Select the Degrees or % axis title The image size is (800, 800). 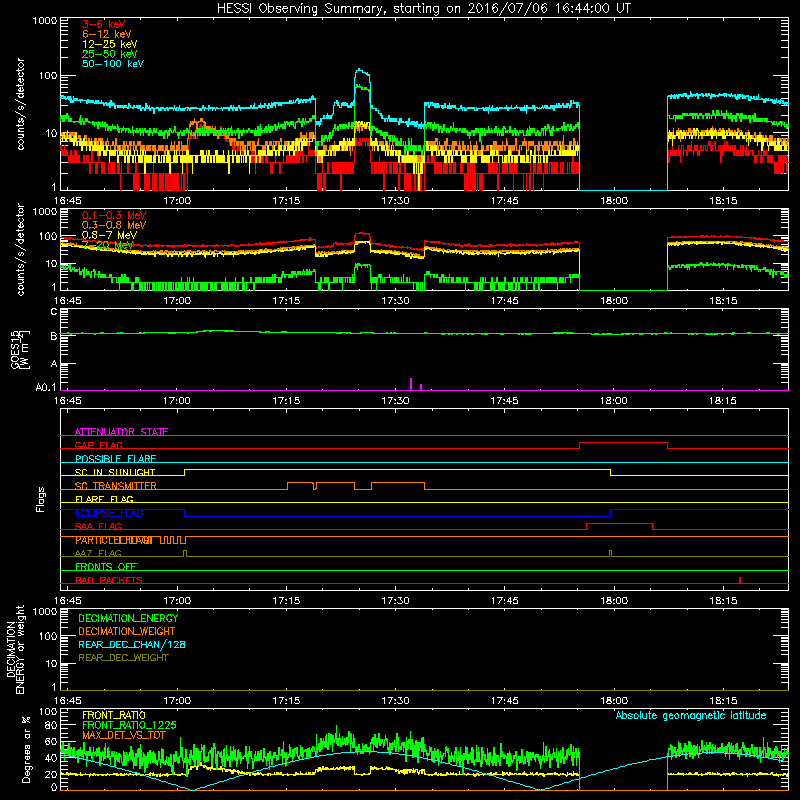pyautogui.click(x=26, y=749)
